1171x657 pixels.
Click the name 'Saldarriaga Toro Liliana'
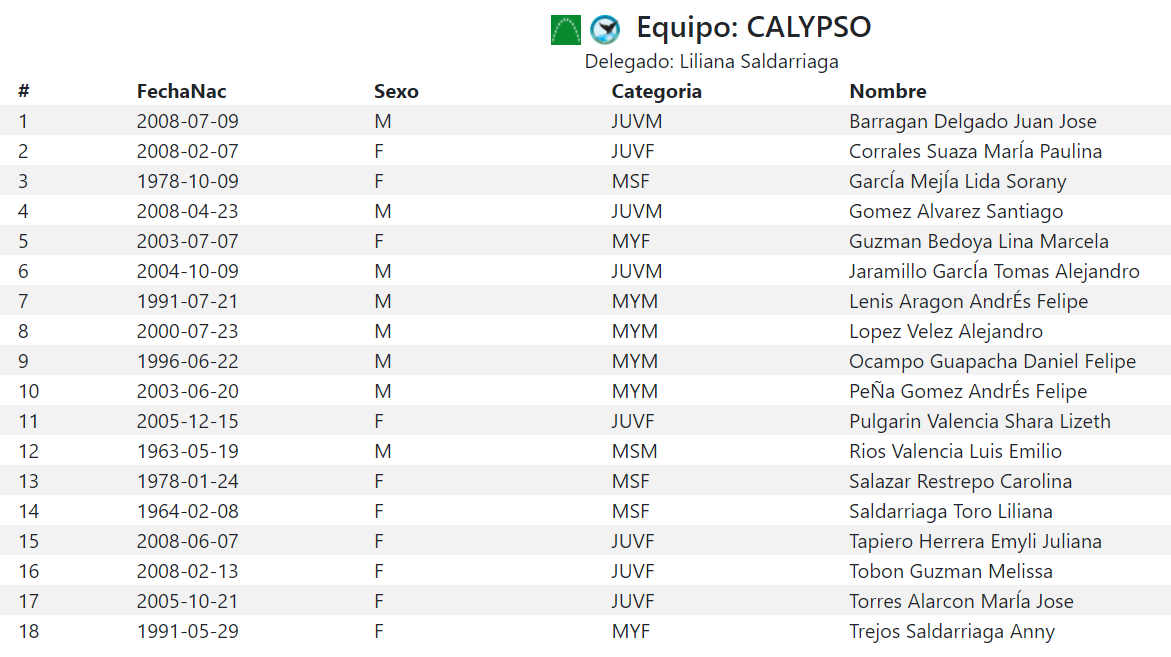click(x=950, y=512)
